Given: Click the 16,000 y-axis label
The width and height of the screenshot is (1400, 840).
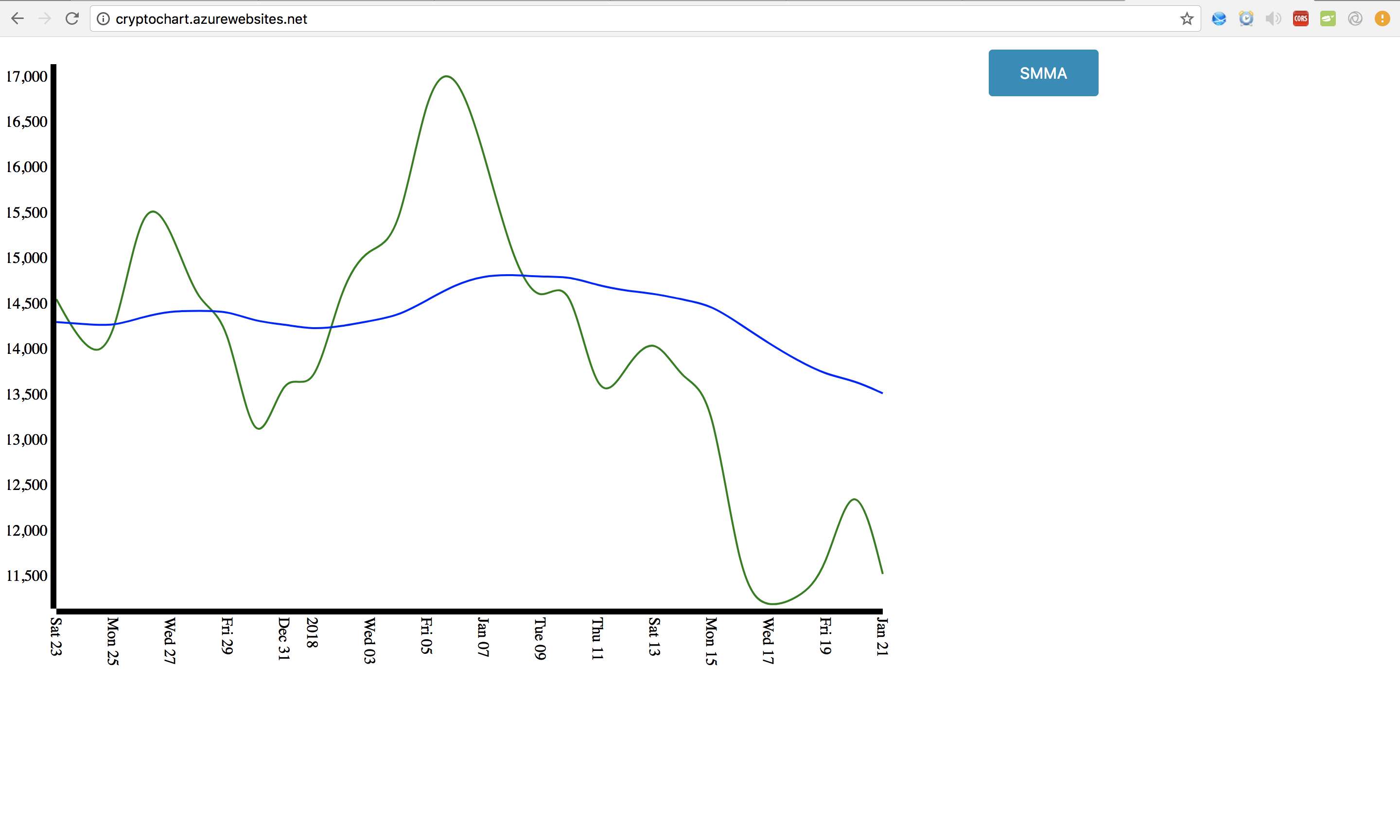Looking at the screenshot, I should pyautogui.click(x=27, y=167).
